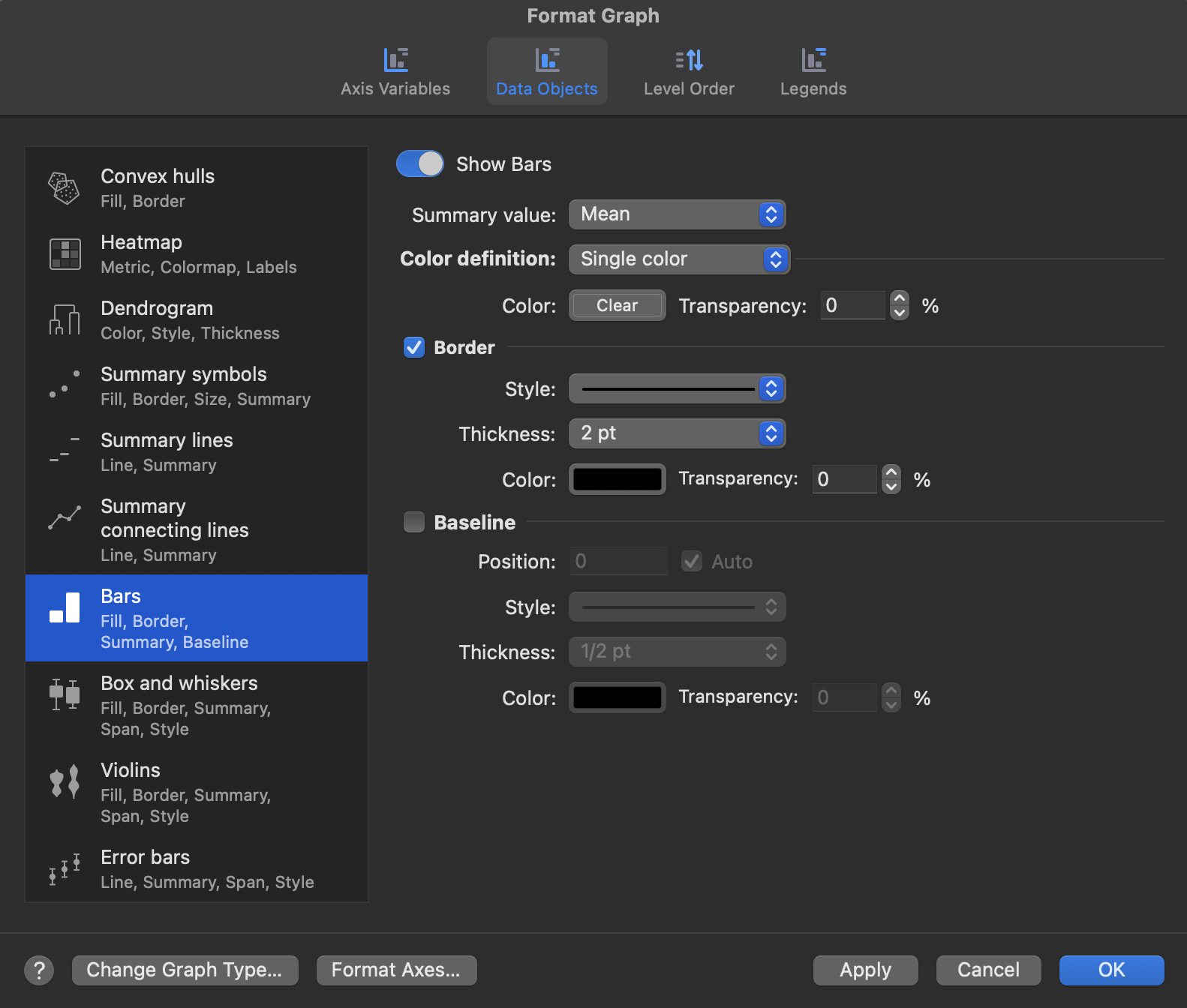Select the Violins icon
Viewport: 1187px width, 1008px height.
(65, 781)
